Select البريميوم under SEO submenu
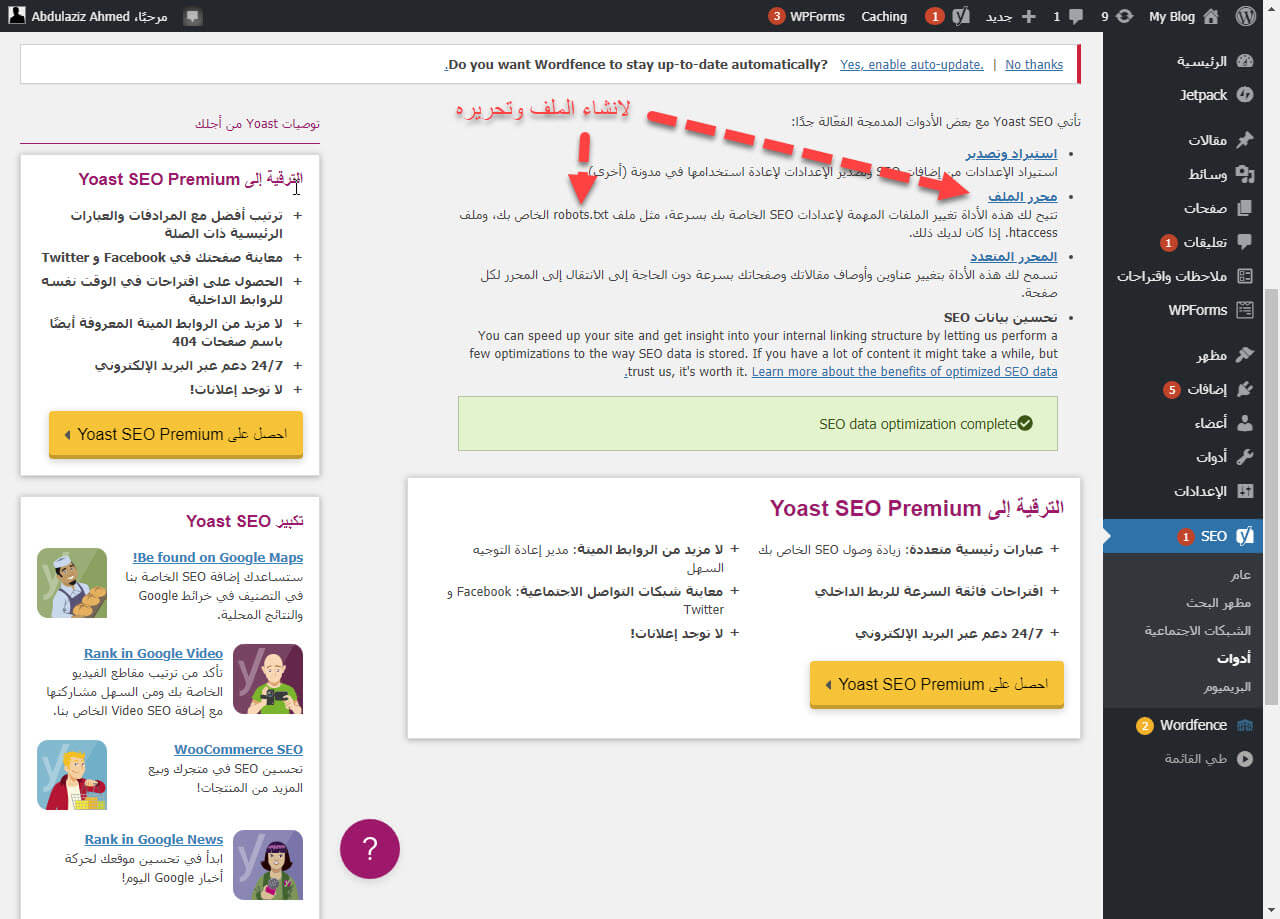Image resolution: width=1280 pixels, height=919 pixels. [x=1227, y=687]
